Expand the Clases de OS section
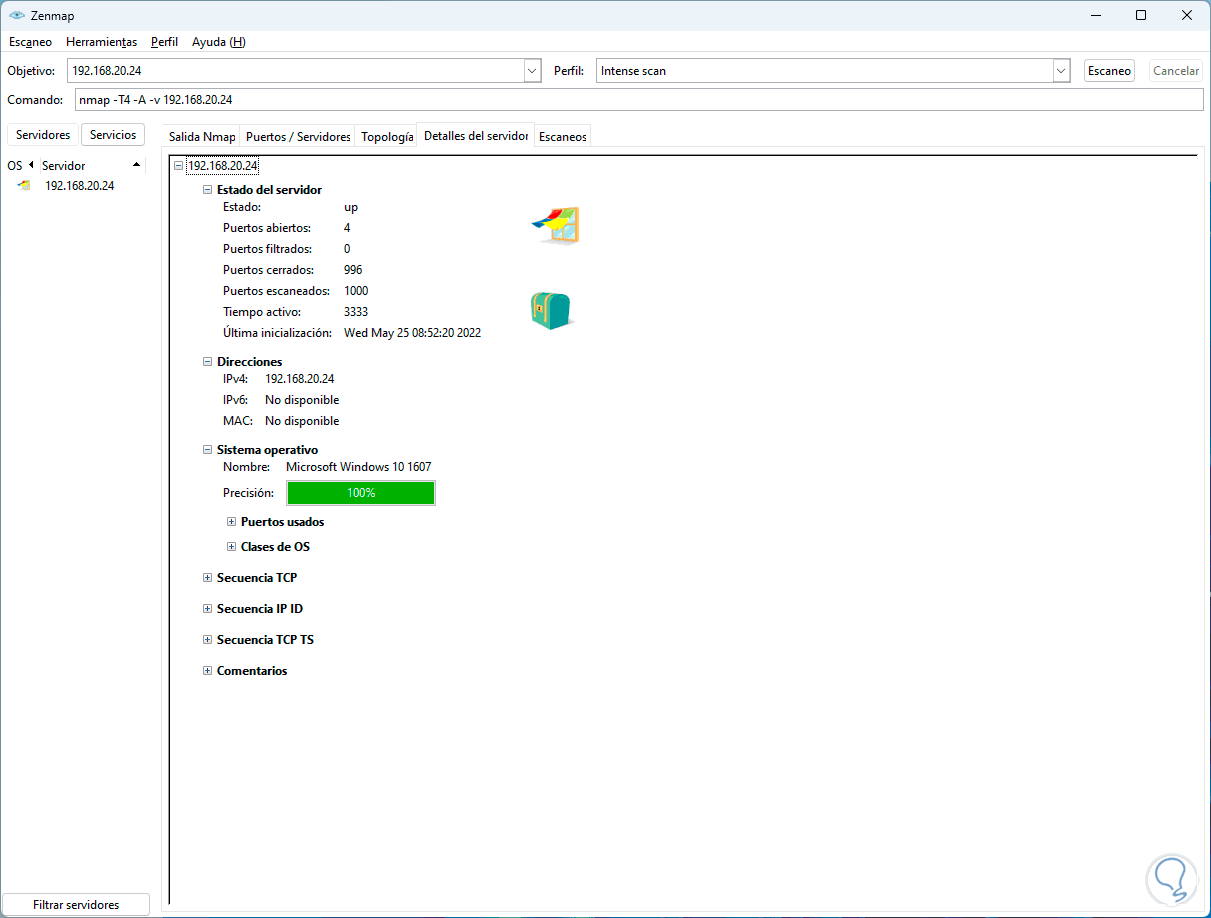The height and width of the screenshot is (918, 1211). pyautogui.click(x=232, y=547)
